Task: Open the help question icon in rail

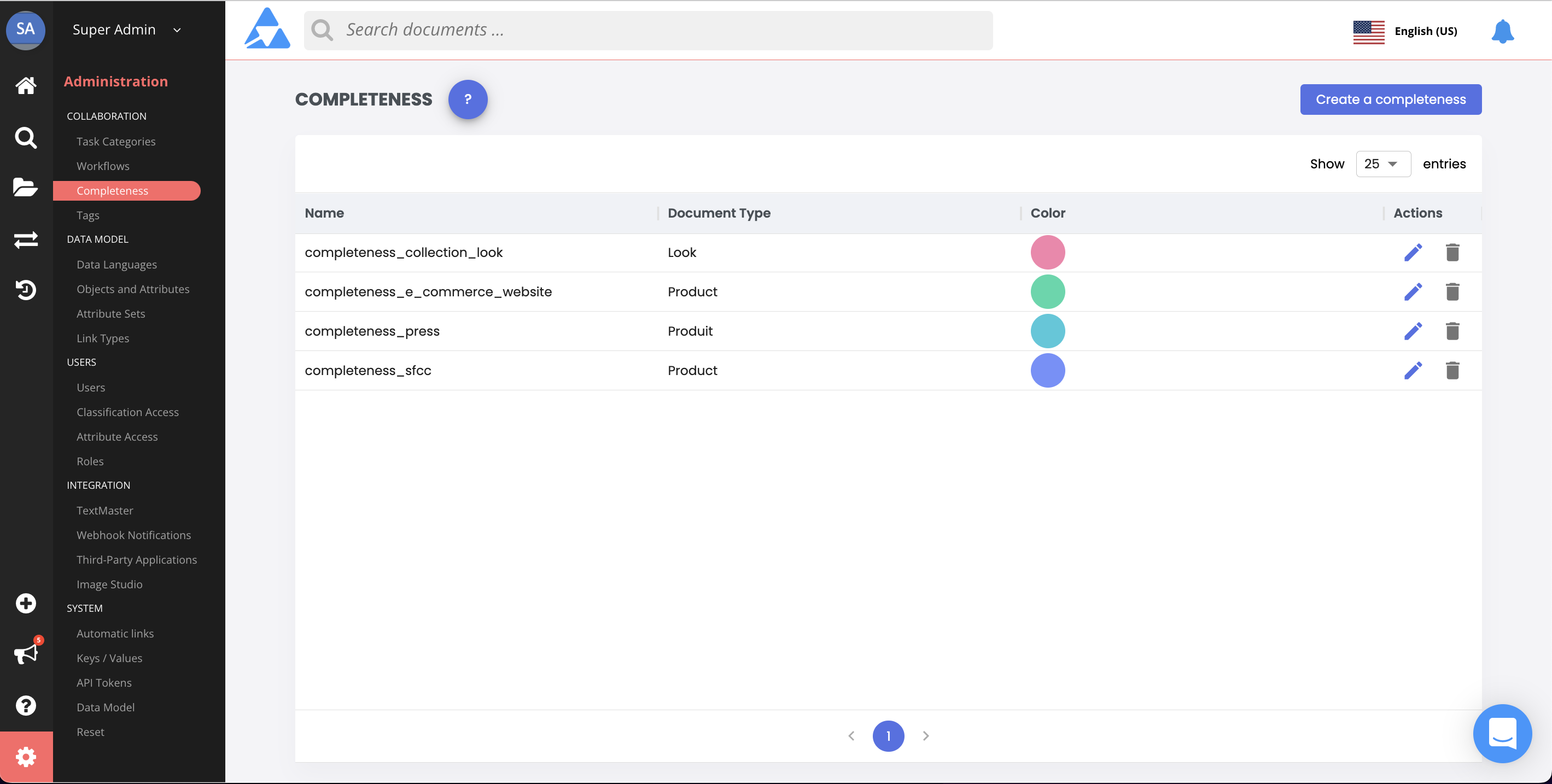Action: 25,705
